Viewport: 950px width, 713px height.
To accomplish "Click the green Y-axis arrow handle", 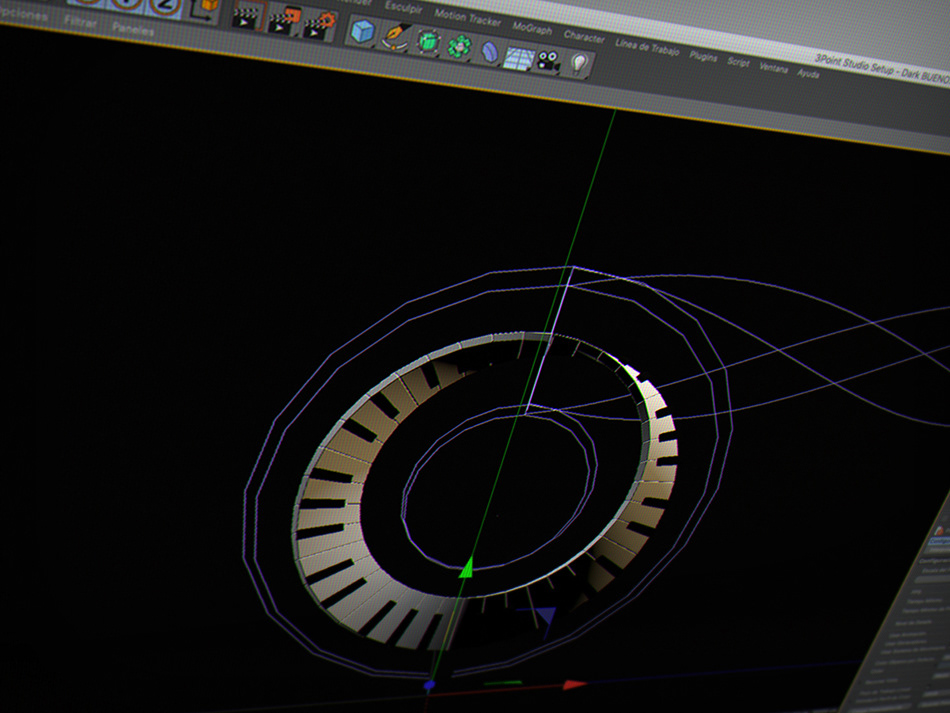I will pyautogui.click(x=466, y=567).
